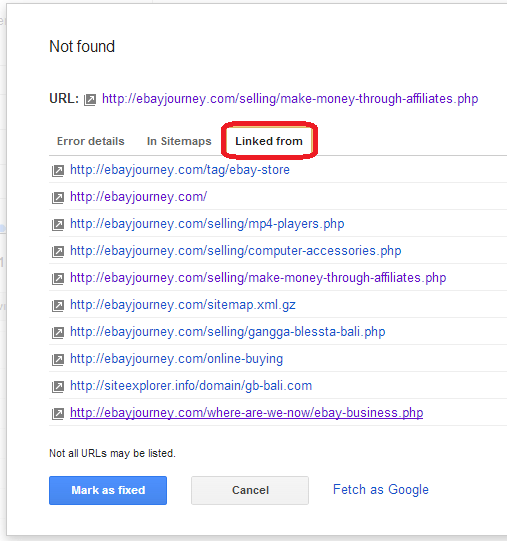Click external icon for gangga-blessta-bali.php row
The image size is (507, 541).
click(x=58, y=333)
